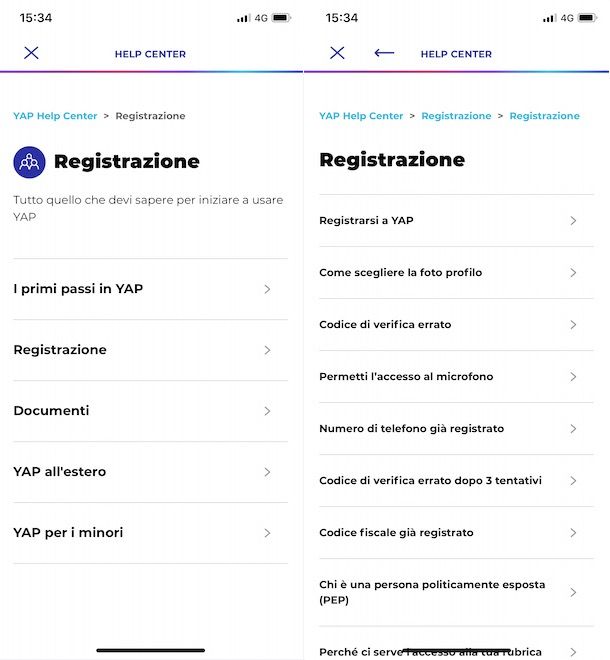Tap the back arrow in right Help Center header
The height and width of the screenshot is (660, 610).
coord(384,53)
